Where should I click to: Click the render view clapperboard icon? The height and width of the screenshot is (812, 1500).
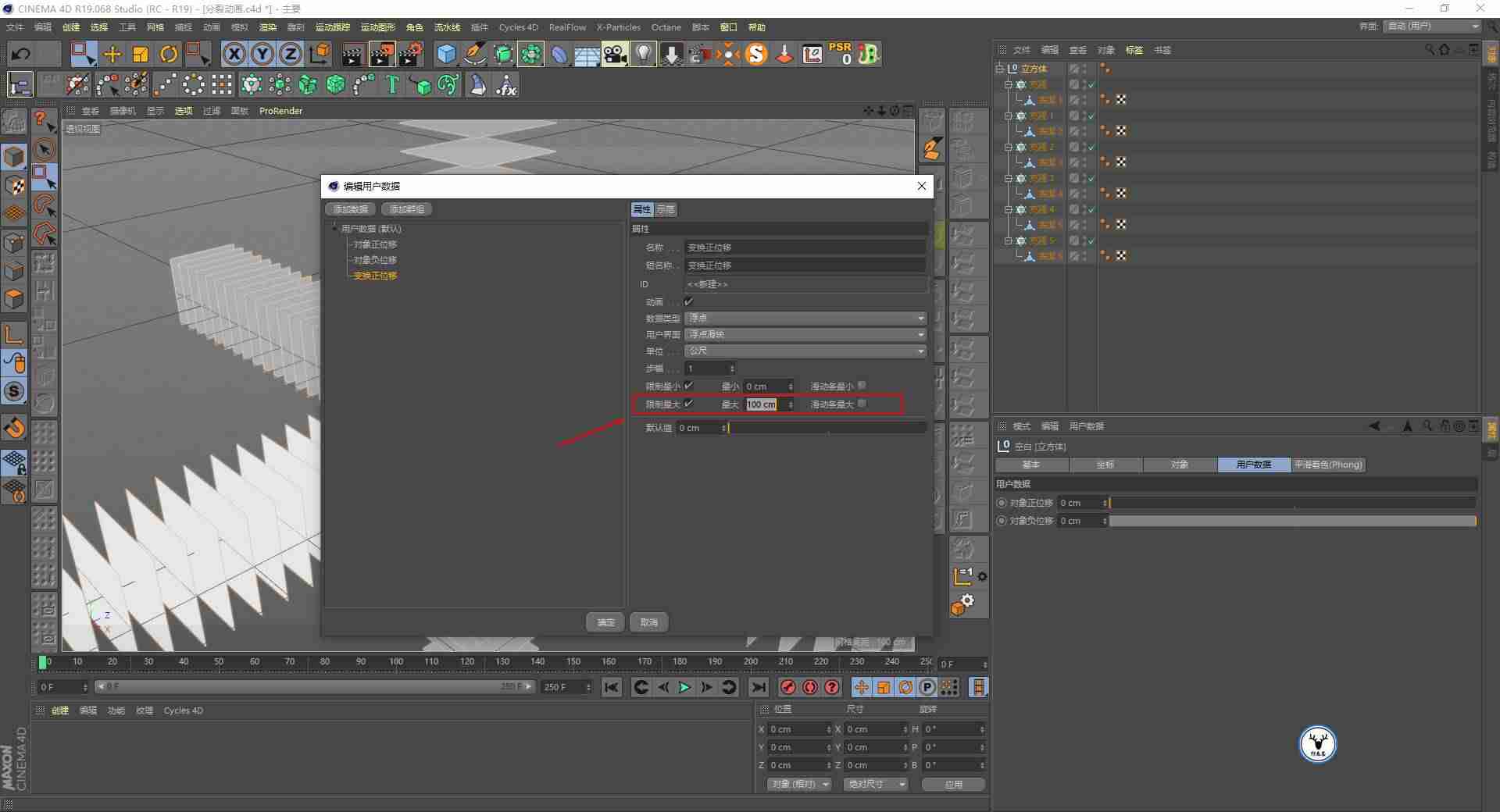pyautogui.click(x=353, y=54)
